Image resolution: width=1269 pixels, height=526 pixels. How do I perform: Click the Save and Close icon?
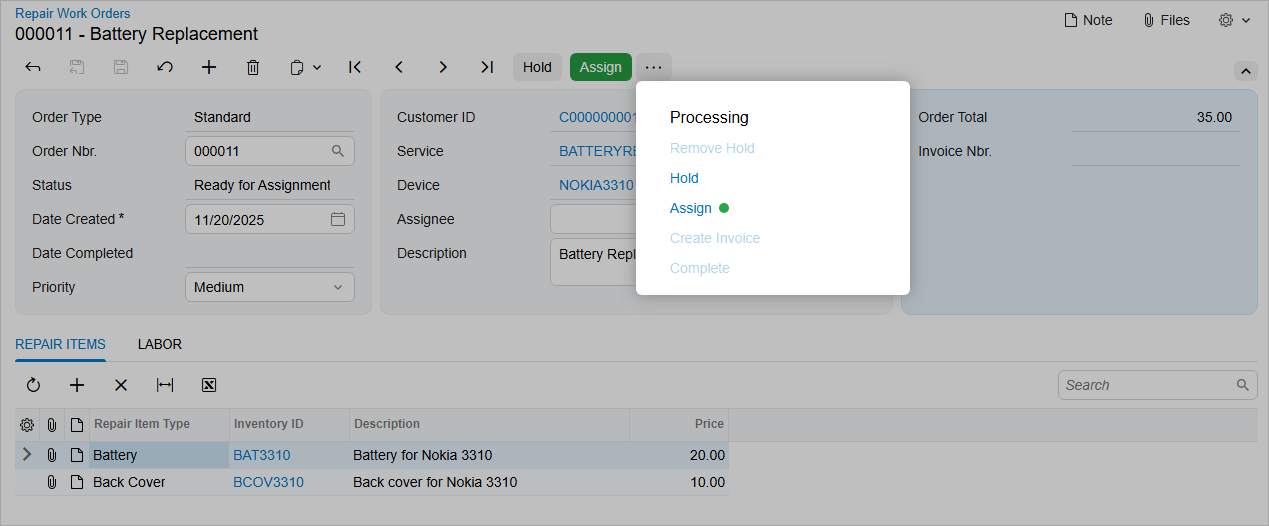tap(77, 67)
